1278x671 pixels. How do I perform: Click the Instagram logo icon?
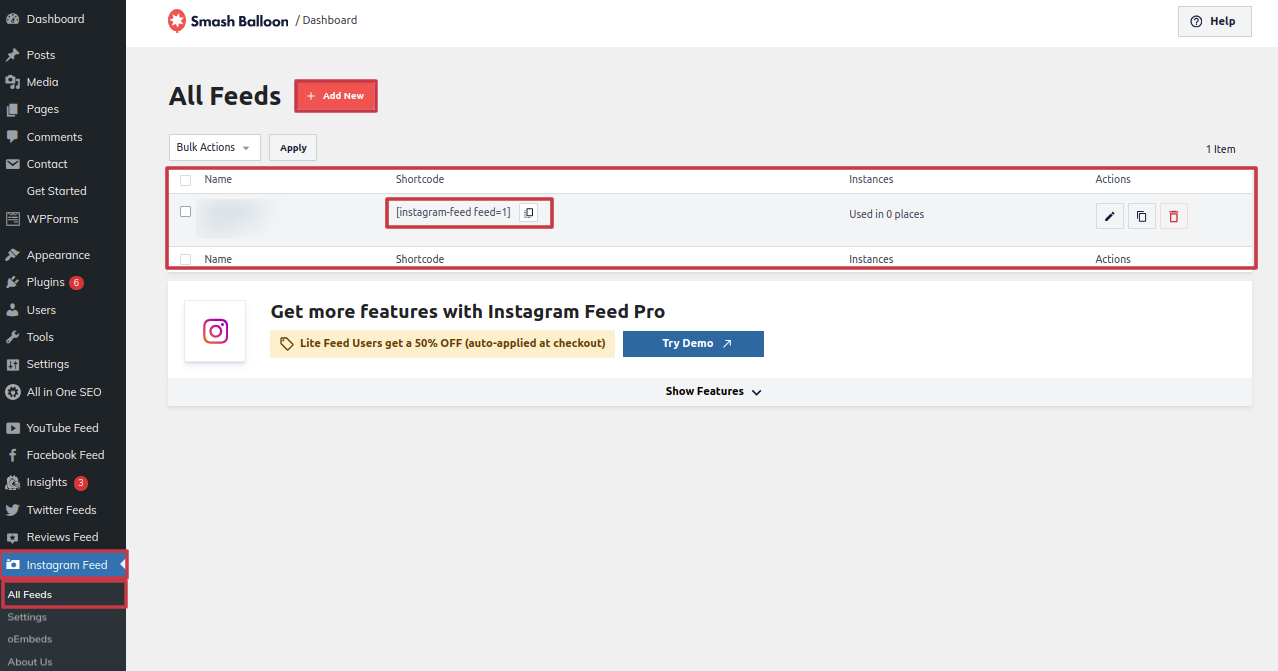tap(215, 331)
